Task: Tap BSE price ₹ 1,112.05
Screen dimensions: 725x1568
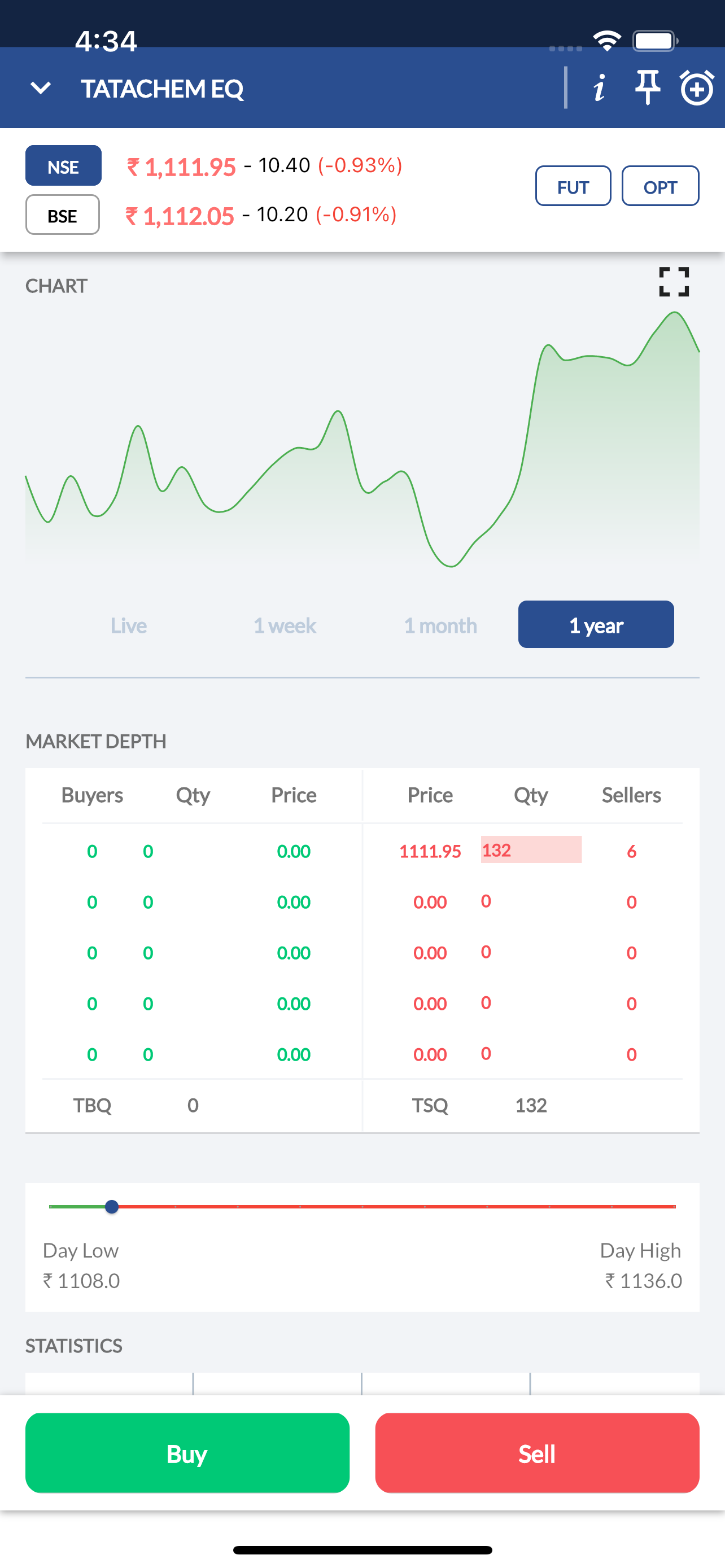Action: 180,216
